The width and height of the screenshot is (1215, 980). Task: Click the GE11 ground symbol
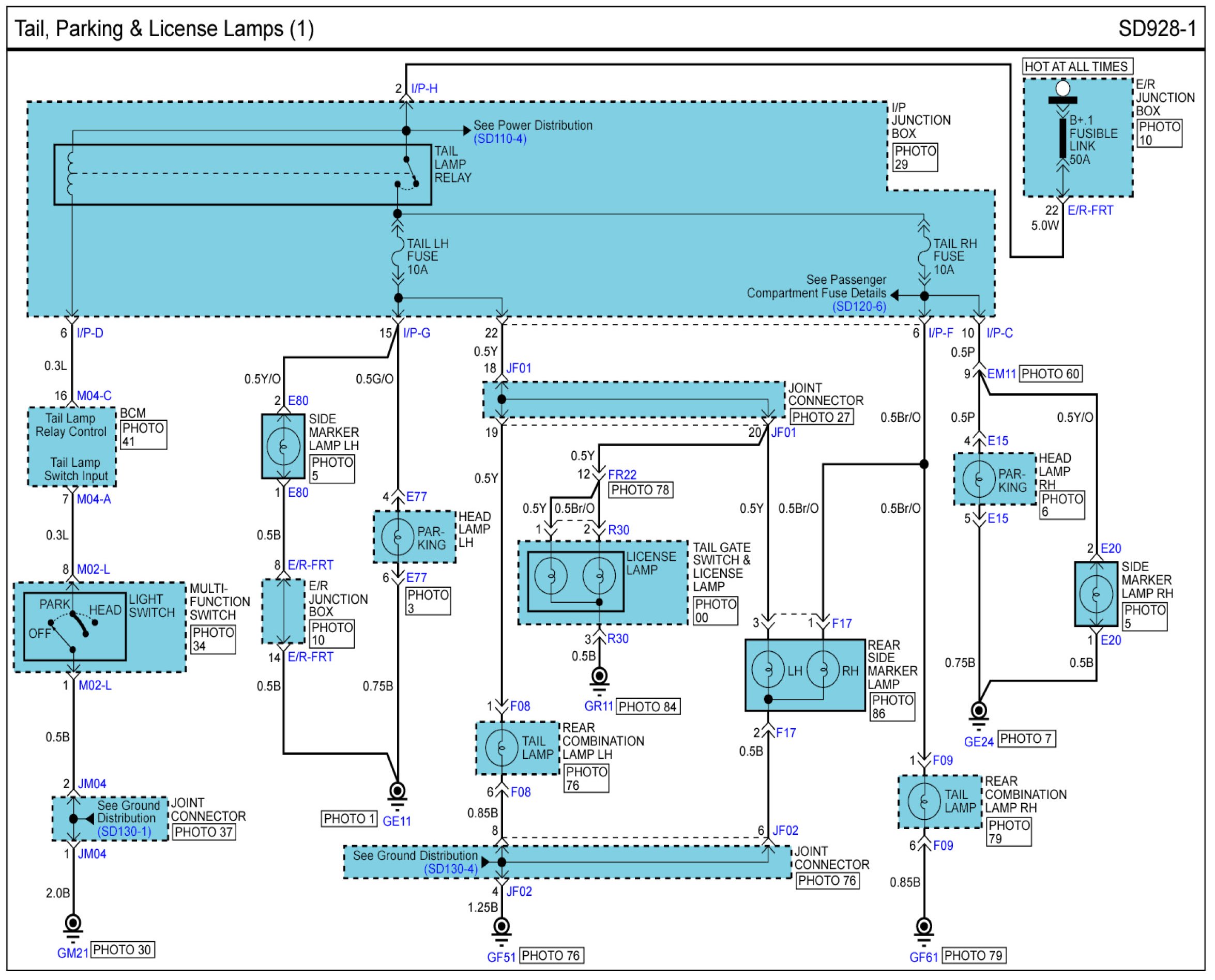click(398, 791)
